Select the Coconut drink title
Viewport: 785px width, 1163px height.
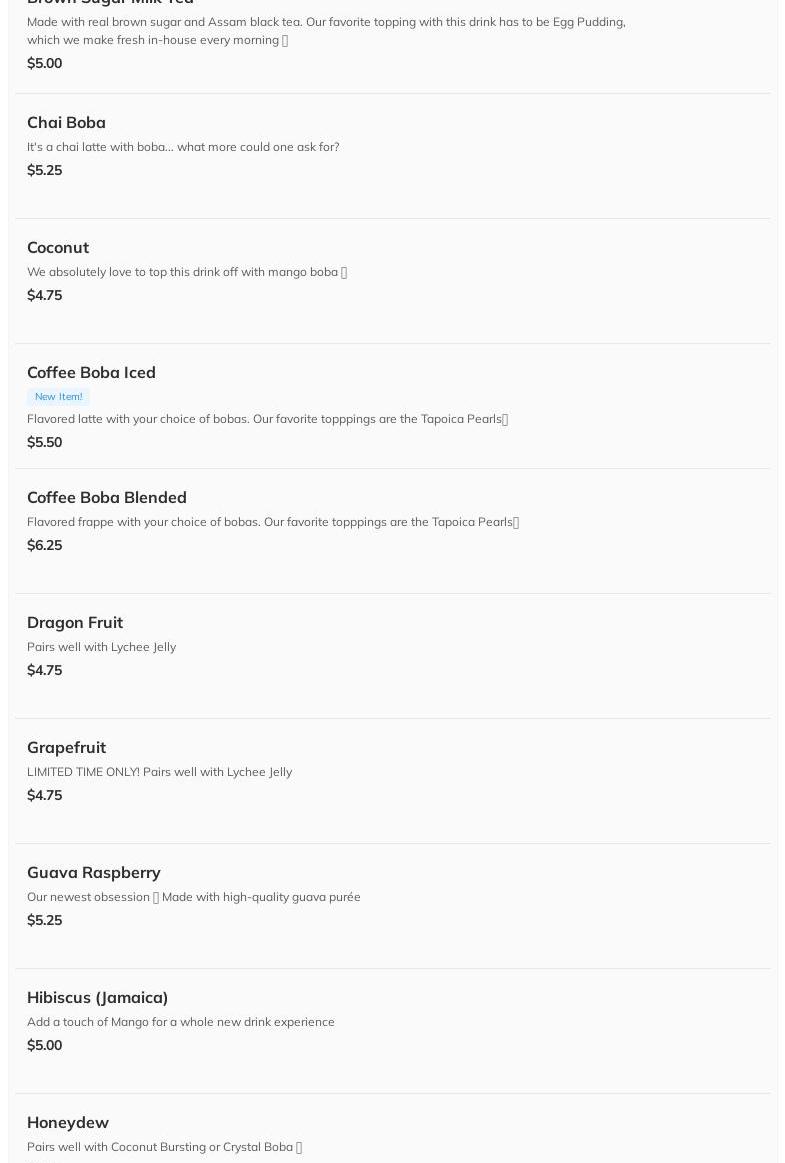58,248
